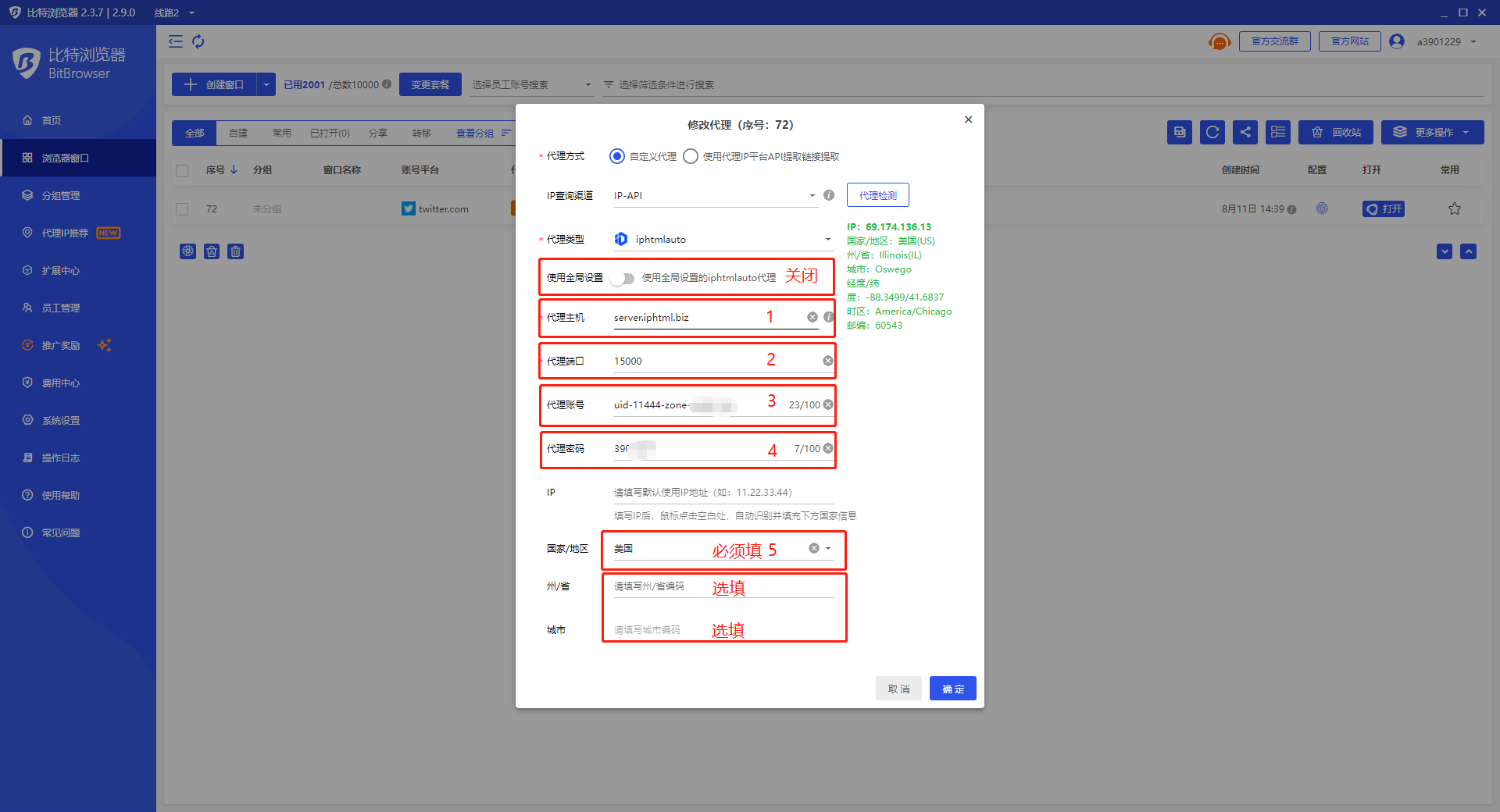Open 分组管理 in the sidebar
This screenshot has height=812, width=1500.
[x=61, y=195]
